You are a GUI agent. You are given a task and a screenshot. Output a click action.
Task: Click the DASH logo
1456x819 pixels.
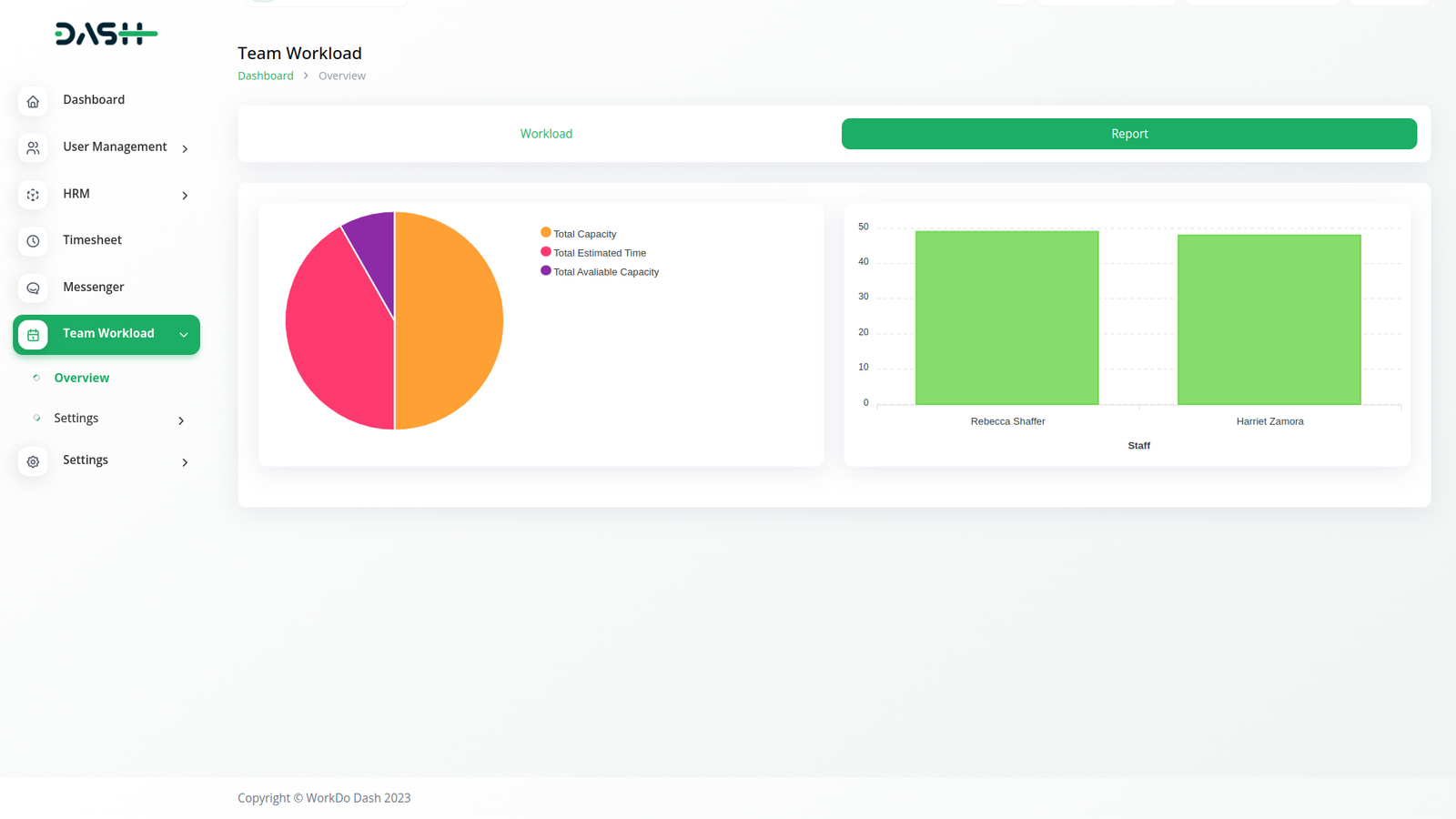click(x=106, y=35)
